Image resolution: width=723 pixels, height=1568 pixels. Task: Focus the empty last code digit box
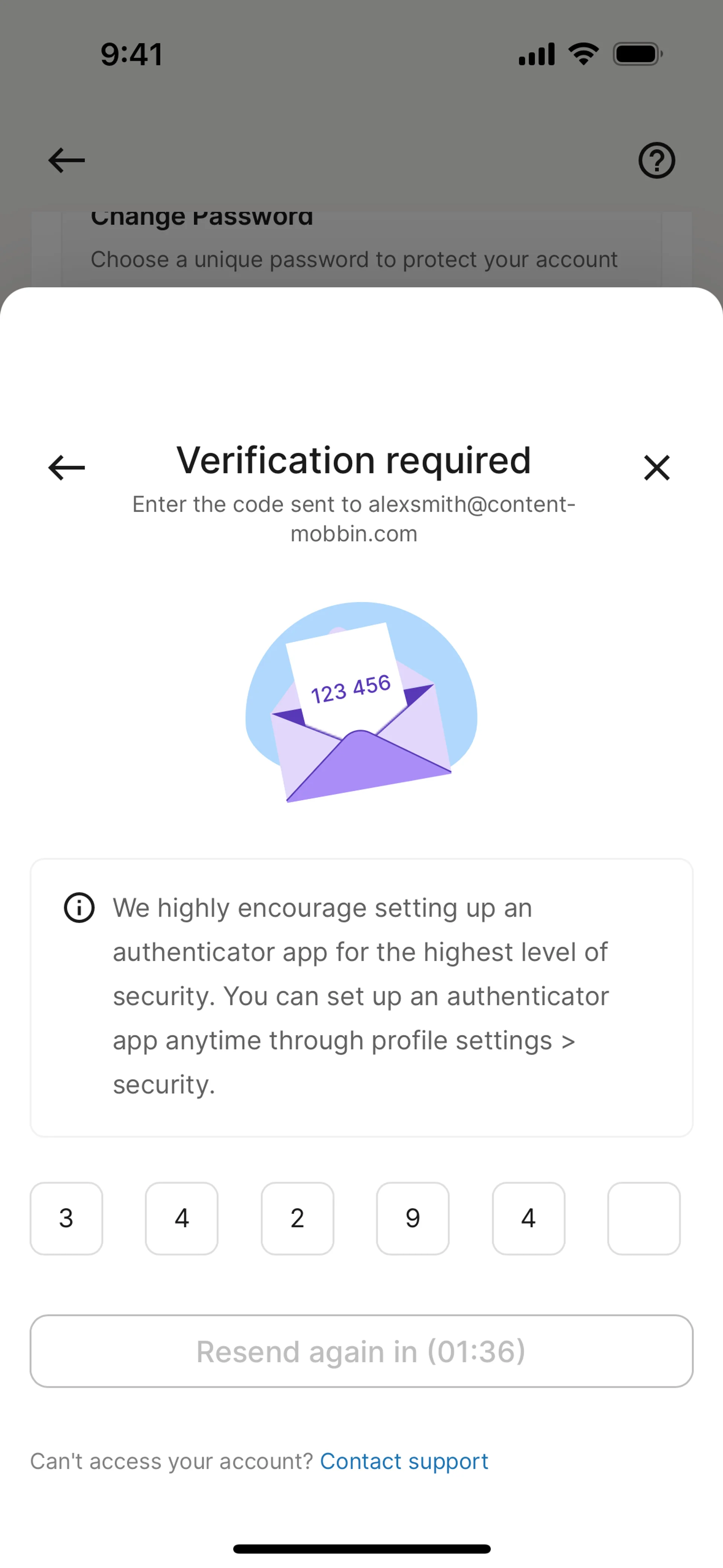643,1219
